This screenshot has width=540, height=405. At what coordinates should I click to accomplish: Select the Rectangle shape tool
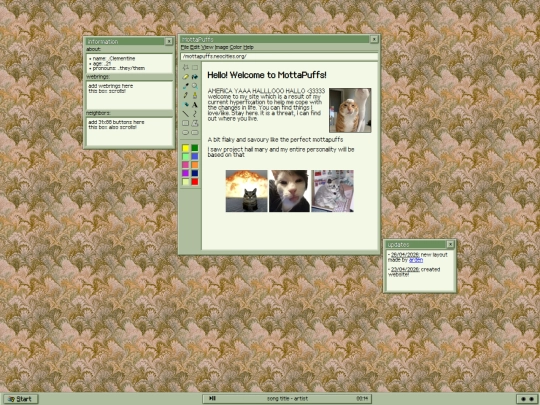tap(185, 123)
